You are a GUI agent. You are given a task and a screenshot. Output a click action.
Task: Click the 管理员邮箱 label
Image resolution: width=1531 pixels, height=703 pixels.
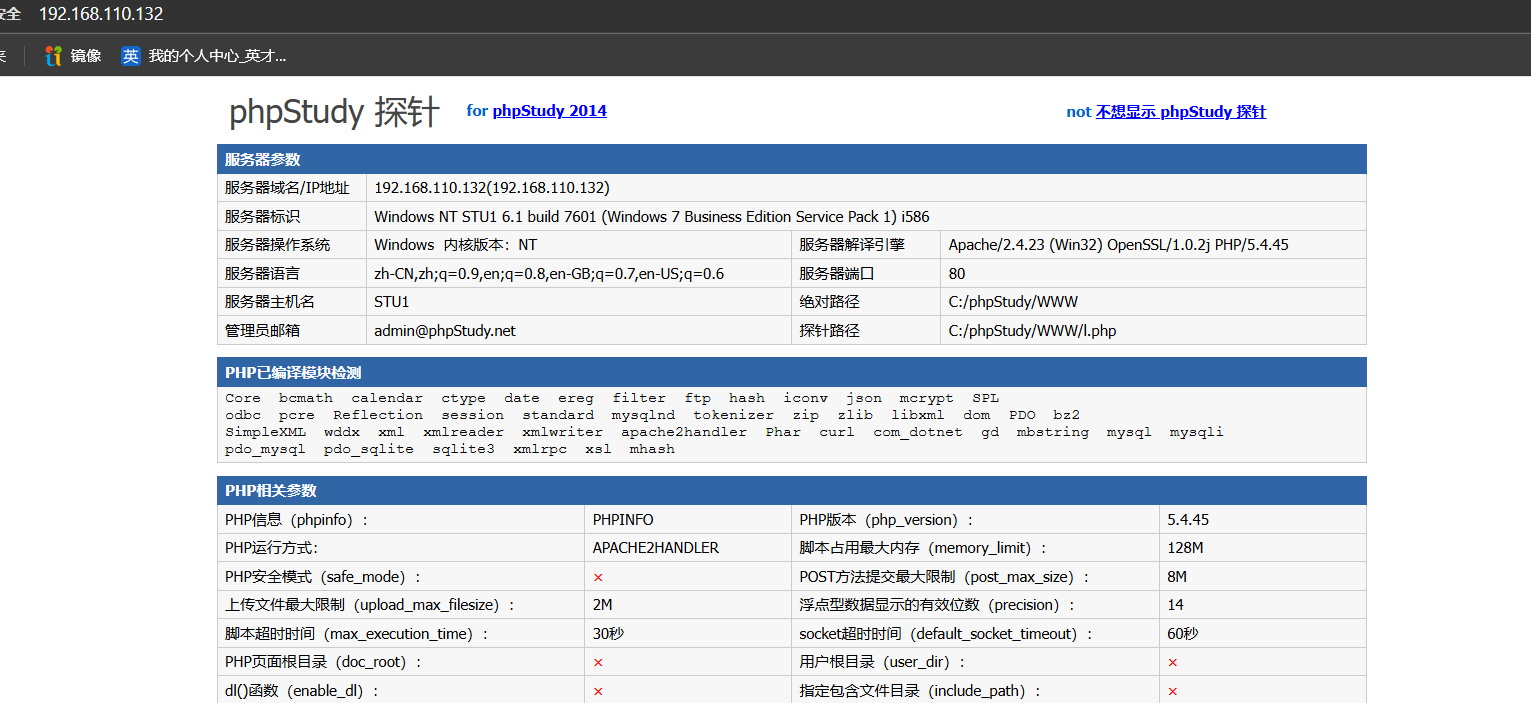coord(262,330)
